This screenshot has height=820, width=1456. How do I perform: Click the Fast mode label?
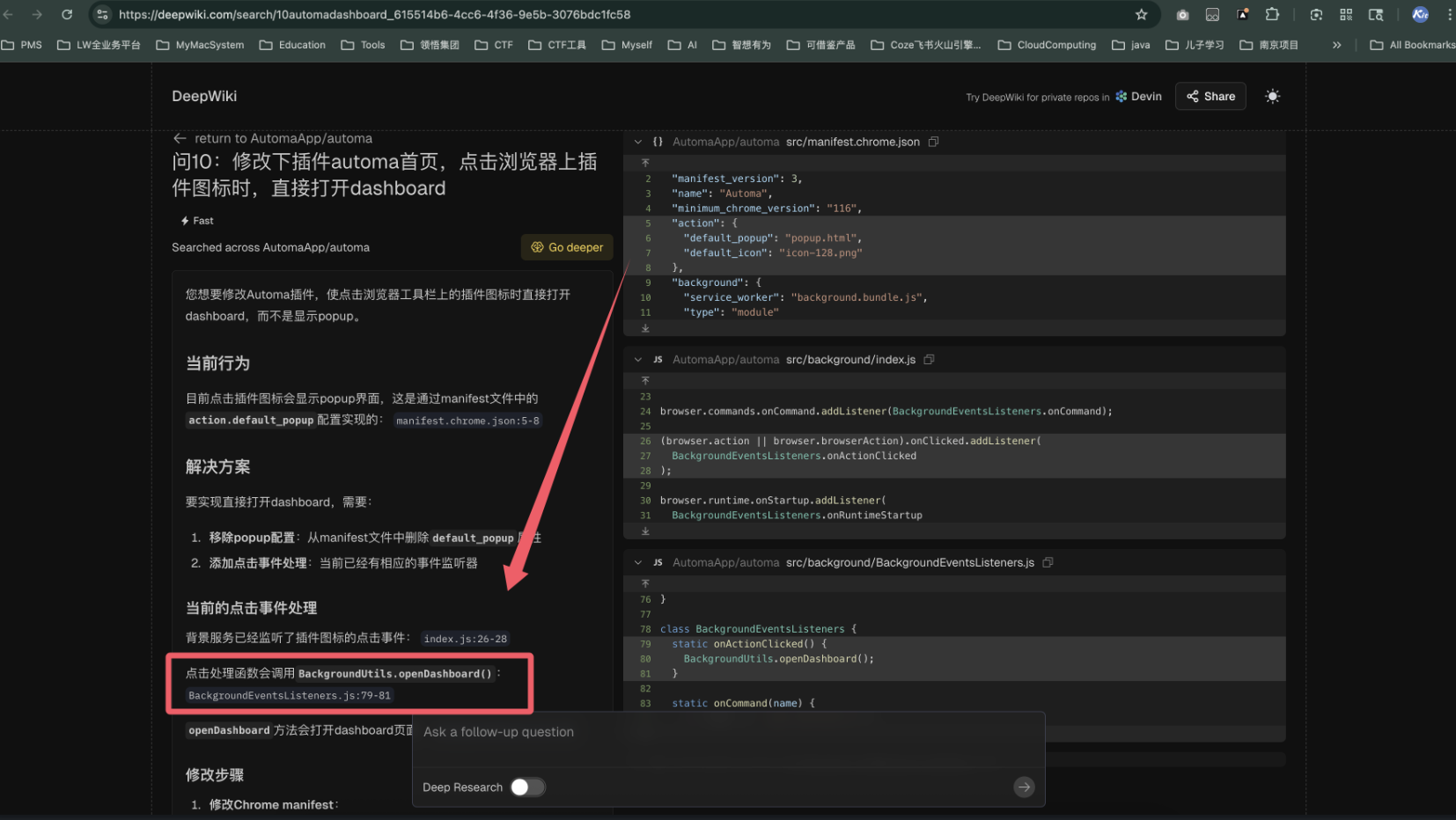coord(197,221)
